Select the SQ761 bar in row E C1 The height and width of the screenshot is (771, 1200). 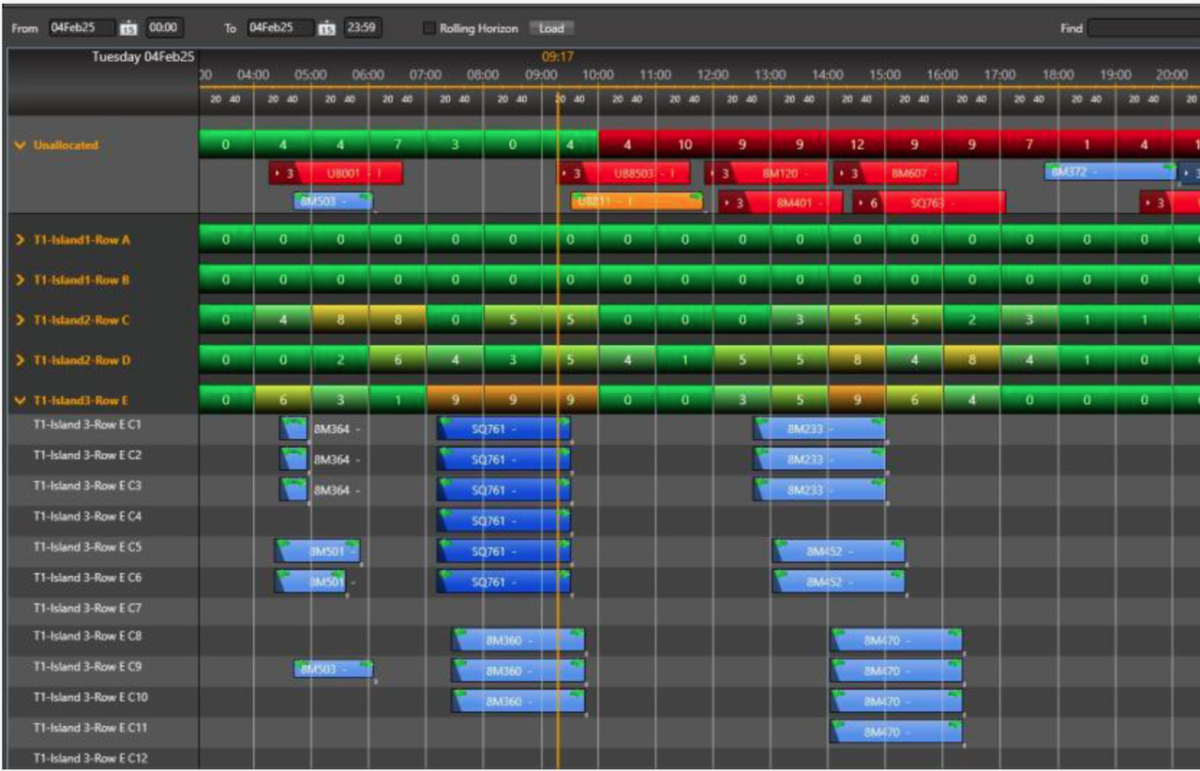click(504, 429)
